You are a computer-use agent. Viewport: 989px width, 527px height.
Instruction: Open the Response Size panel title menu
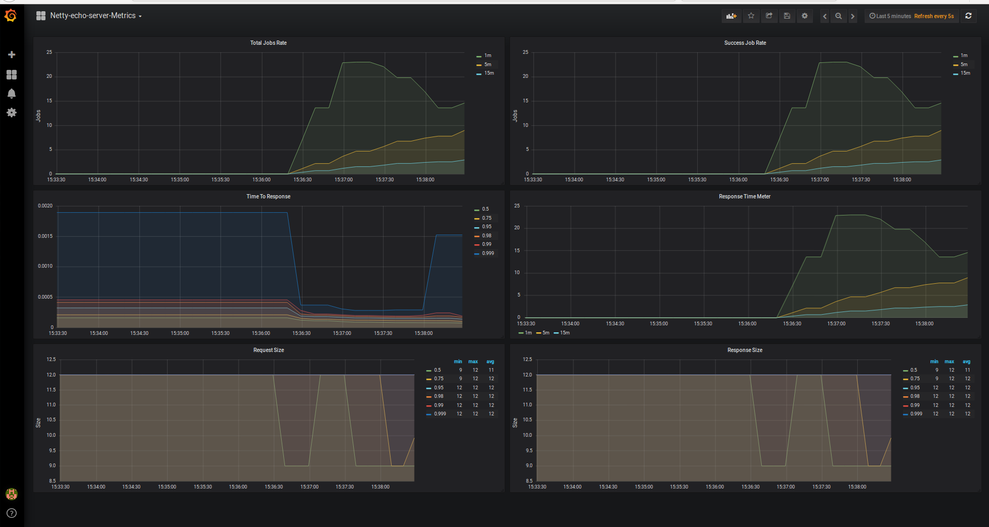pos(745,350)
